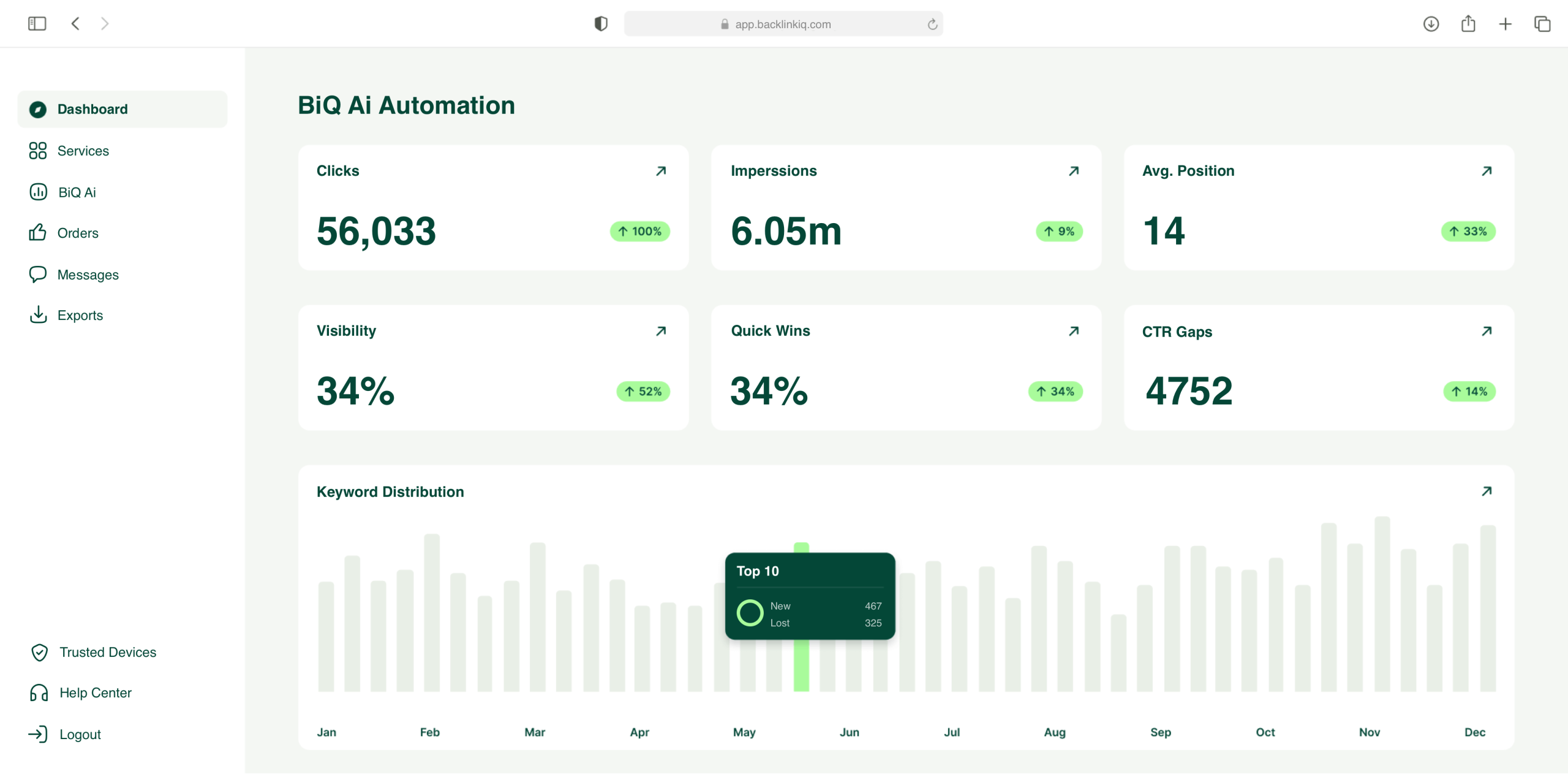The image size is (1568, 774).
Task: Reload the page via refresh icon
Action: point(932,25)
